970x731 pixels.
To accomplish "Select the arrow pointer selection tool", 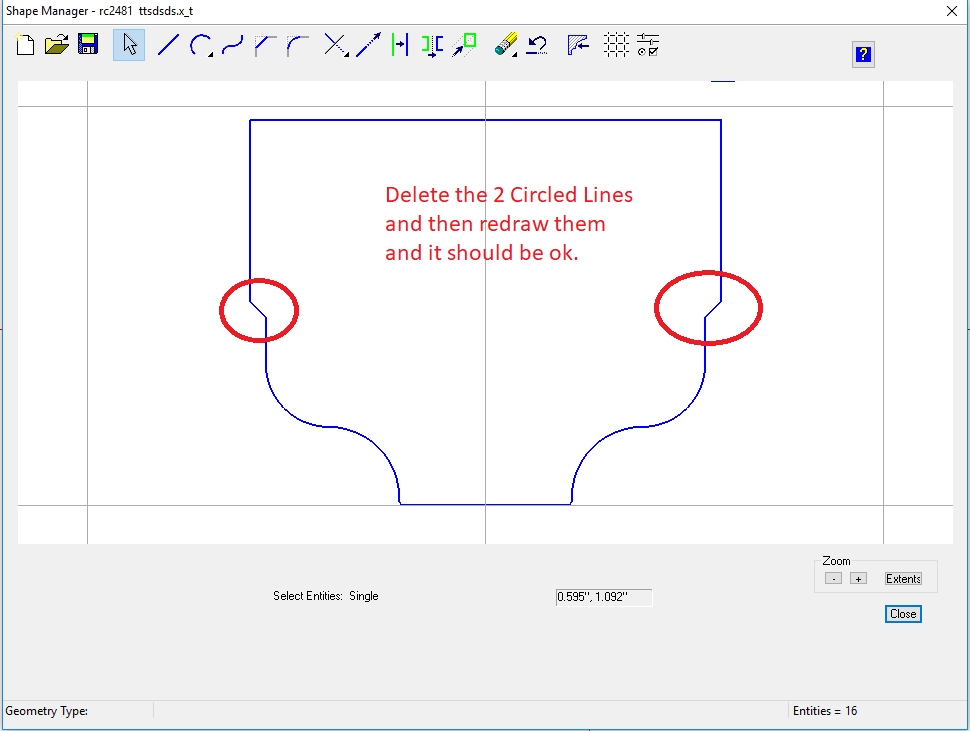I will (x=129, y=45).
